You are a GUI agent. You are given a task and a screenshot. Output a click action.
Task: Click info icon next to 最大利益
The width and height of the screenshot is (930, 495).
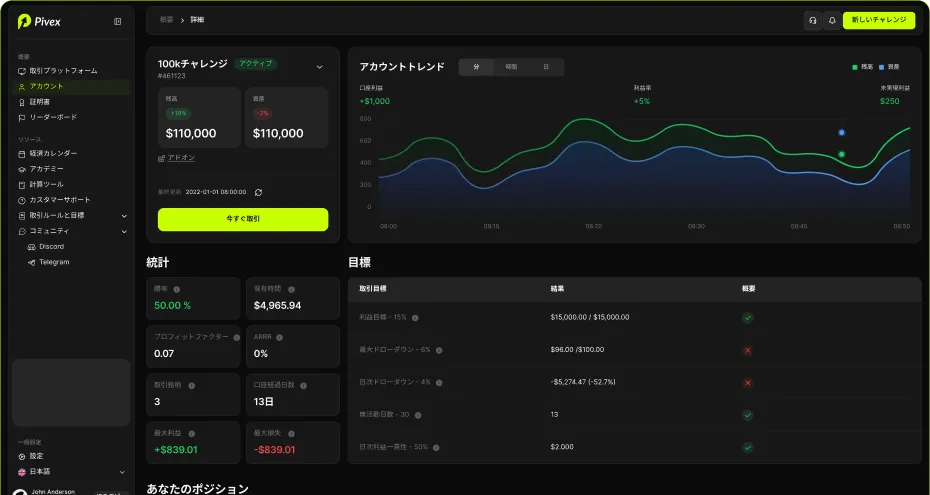coord(192,434)
